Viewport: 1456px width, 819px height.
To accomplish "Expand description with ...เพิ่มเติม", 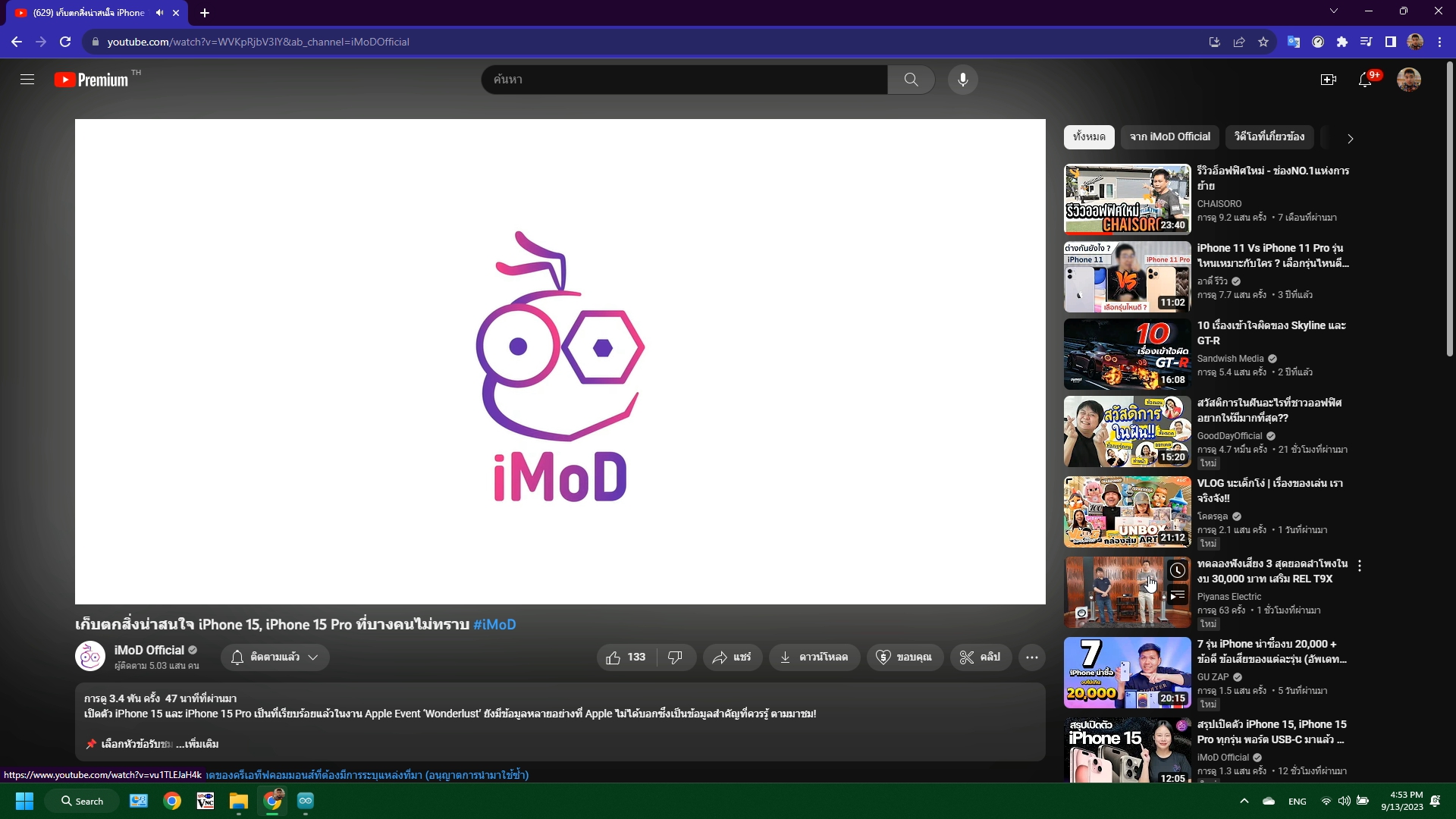I will (197, 744).
